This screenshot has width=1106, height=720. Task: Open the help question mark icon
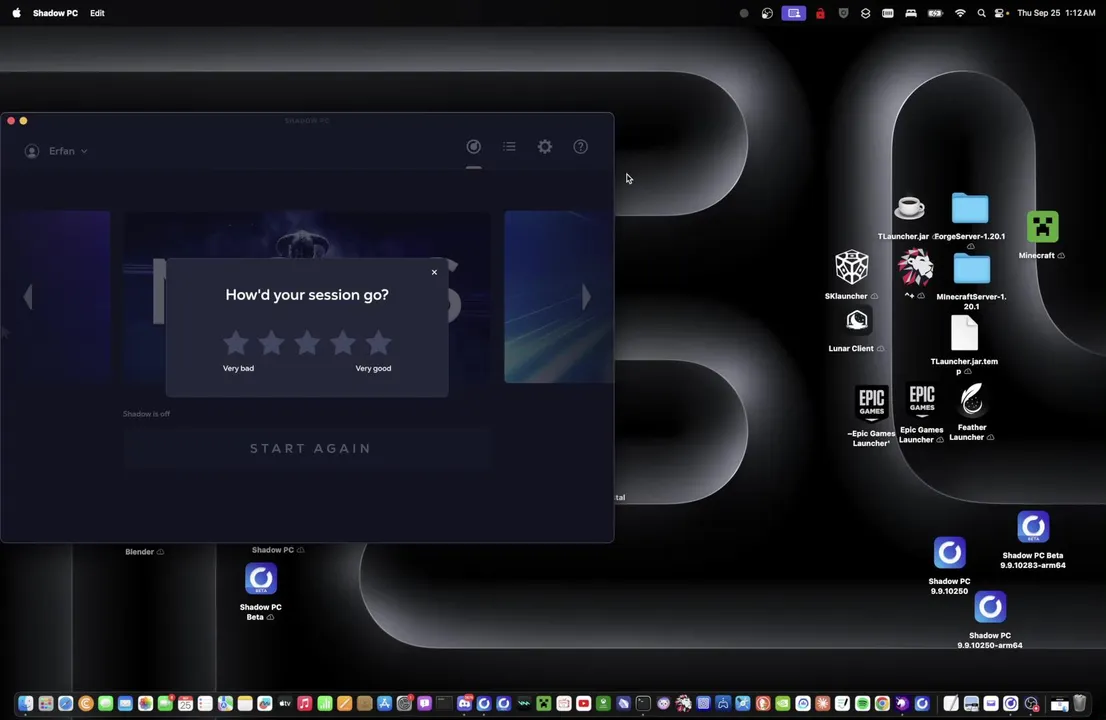[581, 147]
